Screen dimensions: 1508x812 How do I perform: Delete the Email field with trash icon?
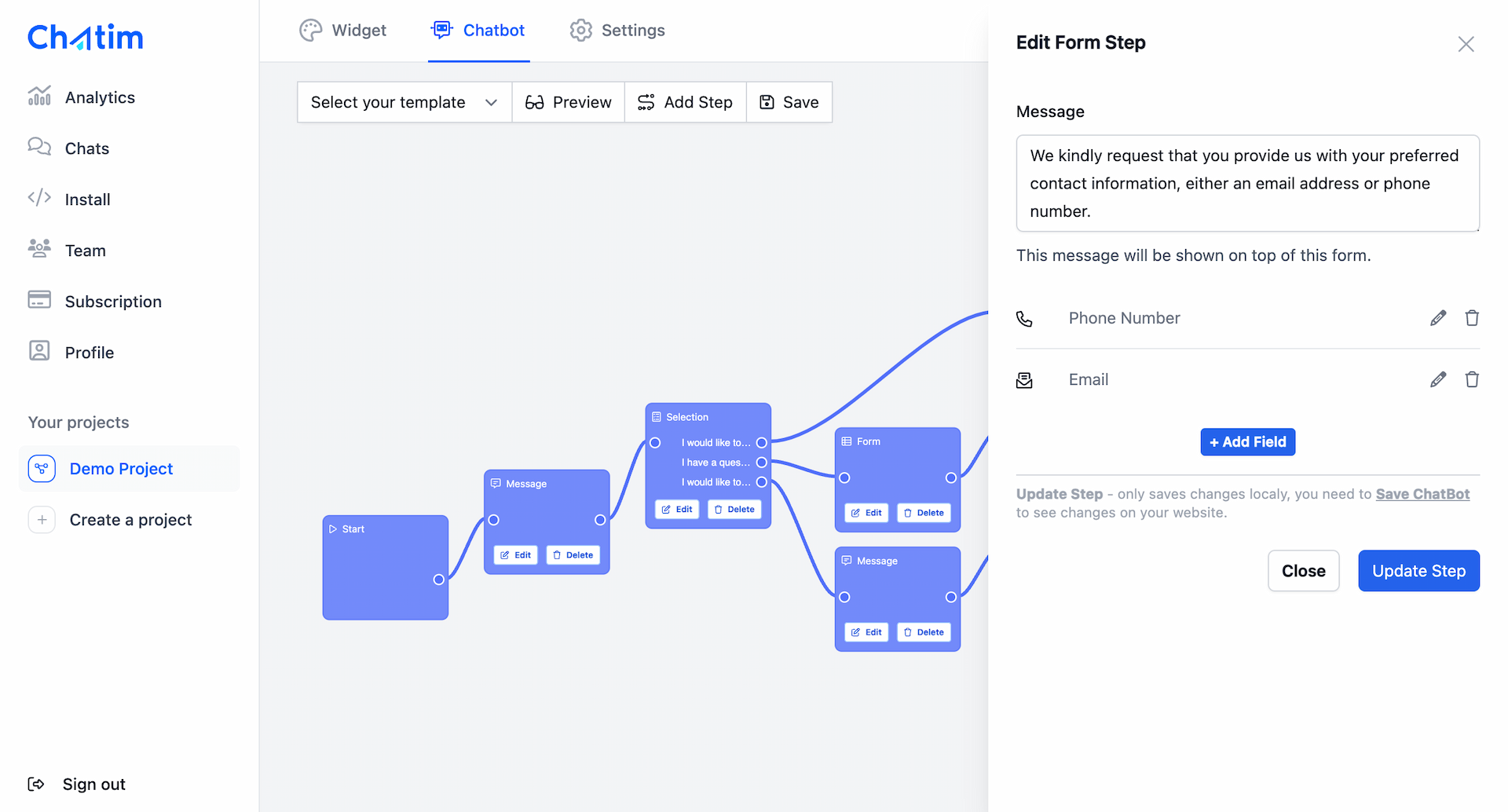click(1472, 380)
